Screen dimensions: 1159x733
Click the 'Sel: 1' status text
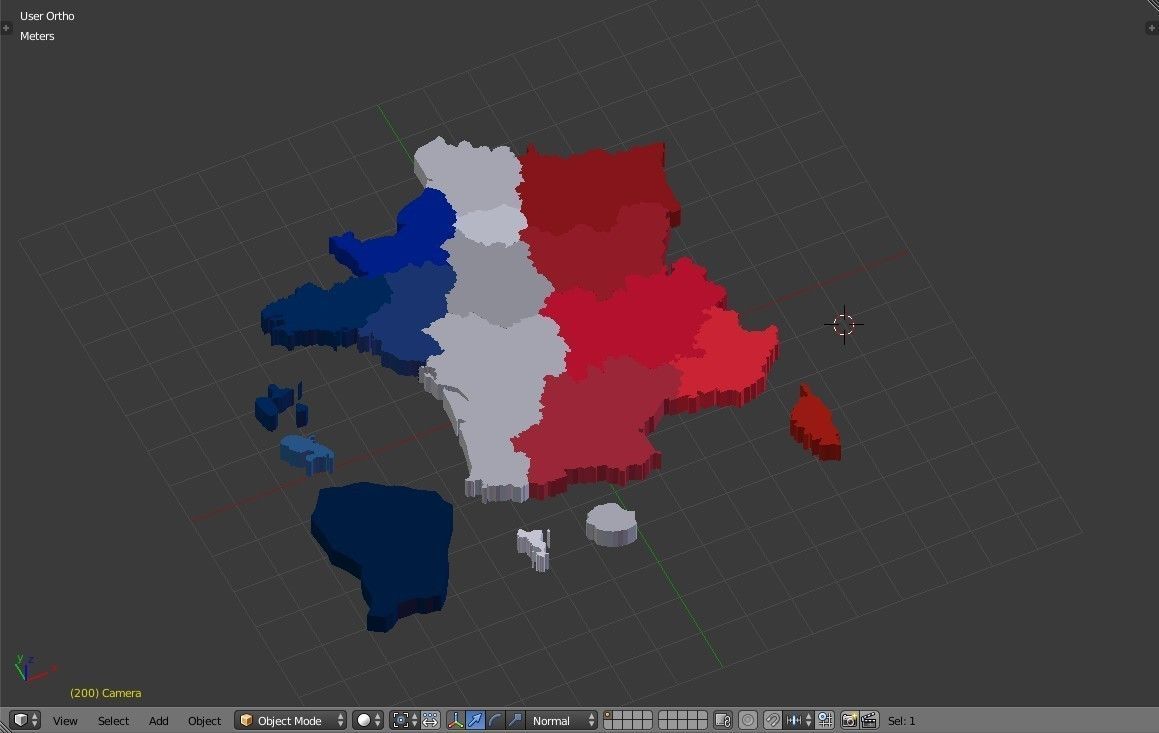click(x=901, y=720)
